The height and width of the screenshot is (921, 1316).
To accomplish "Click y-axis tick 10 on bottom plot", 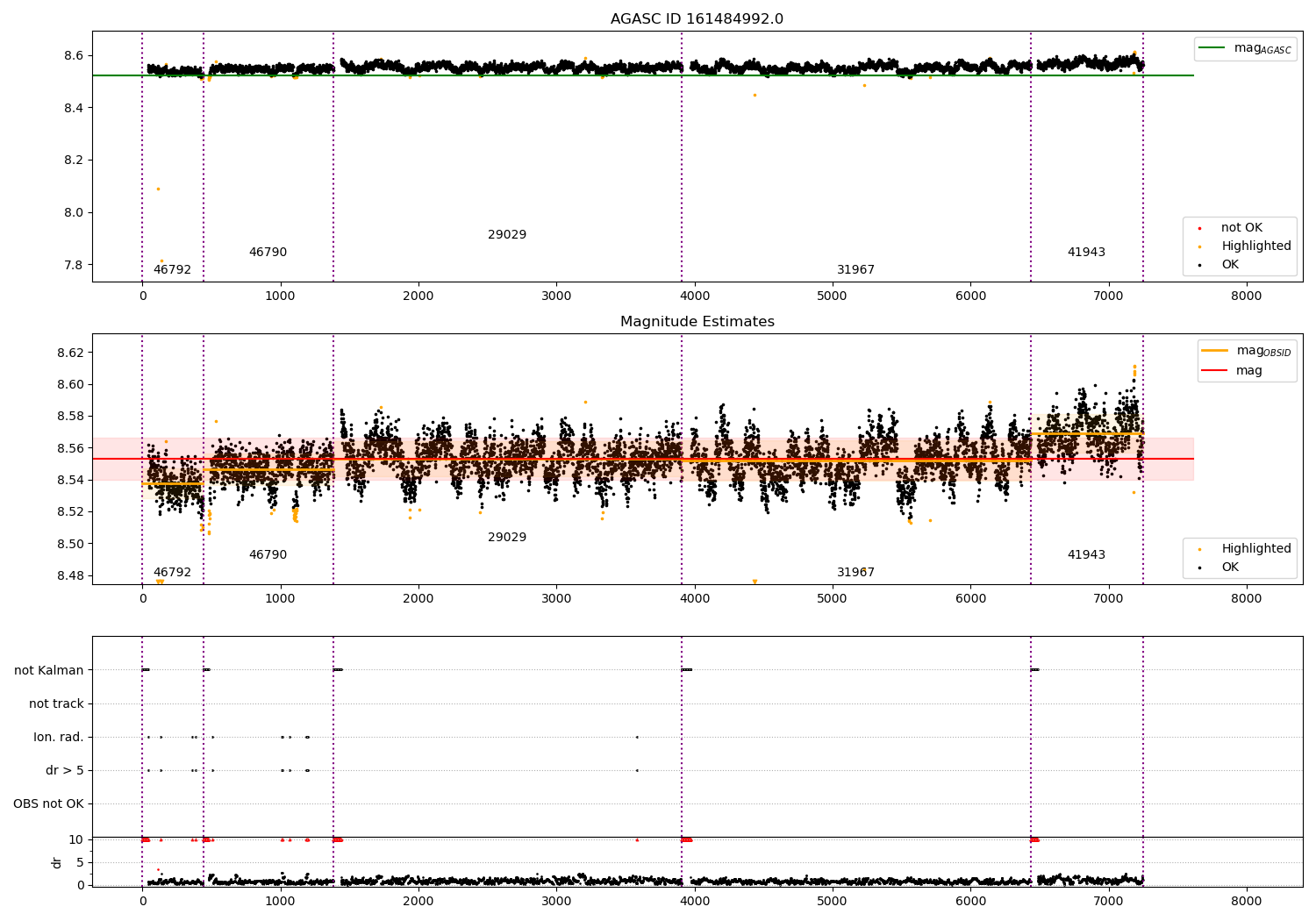I will pyautogui.click(x=76, y=840).
